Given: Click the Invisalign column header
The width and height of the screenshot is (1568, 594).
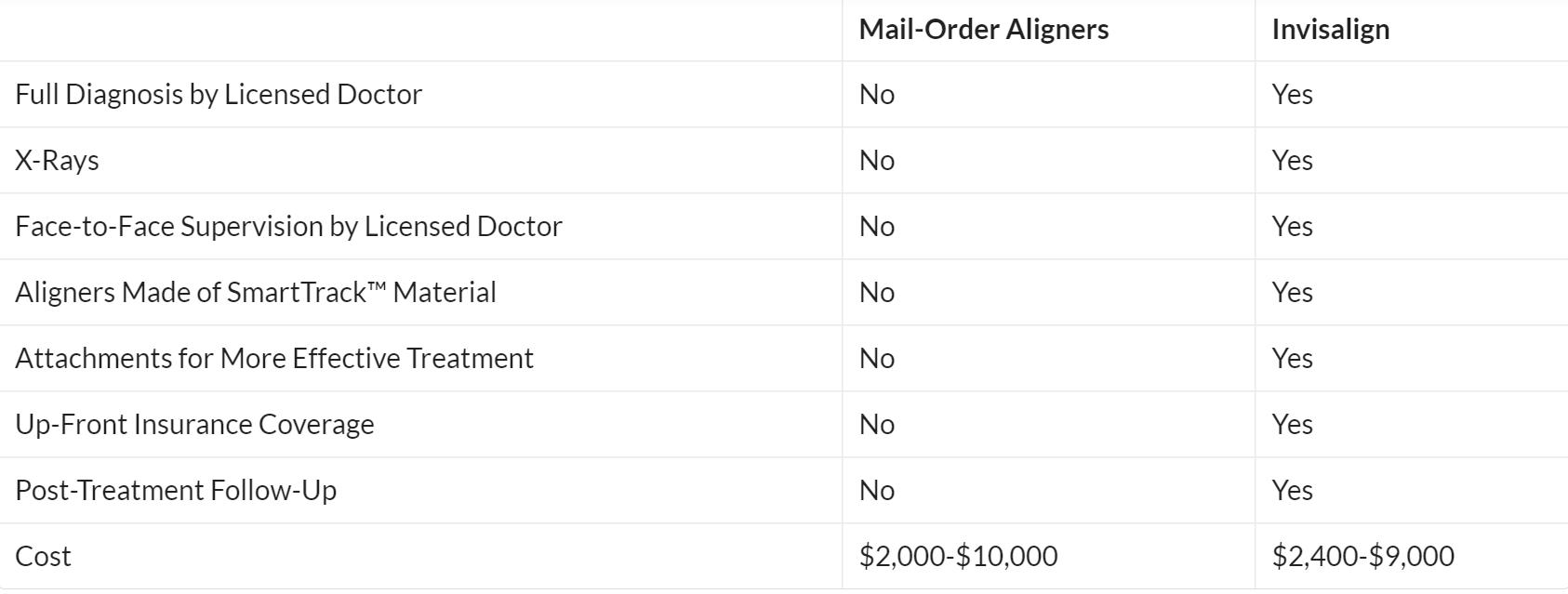Looking at the screenshot, I should (1330, 30).
